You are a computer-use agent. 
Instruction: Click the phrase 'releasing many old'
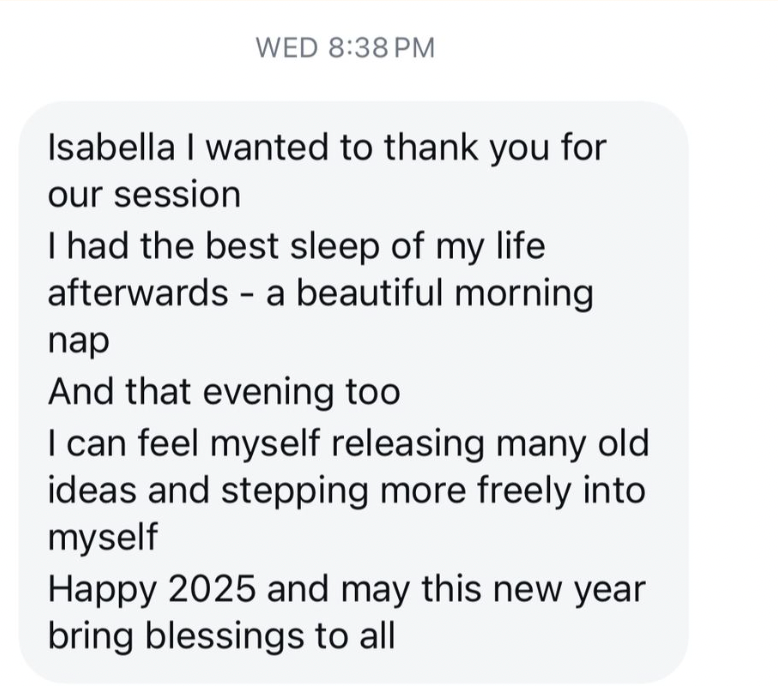(490, 444)
